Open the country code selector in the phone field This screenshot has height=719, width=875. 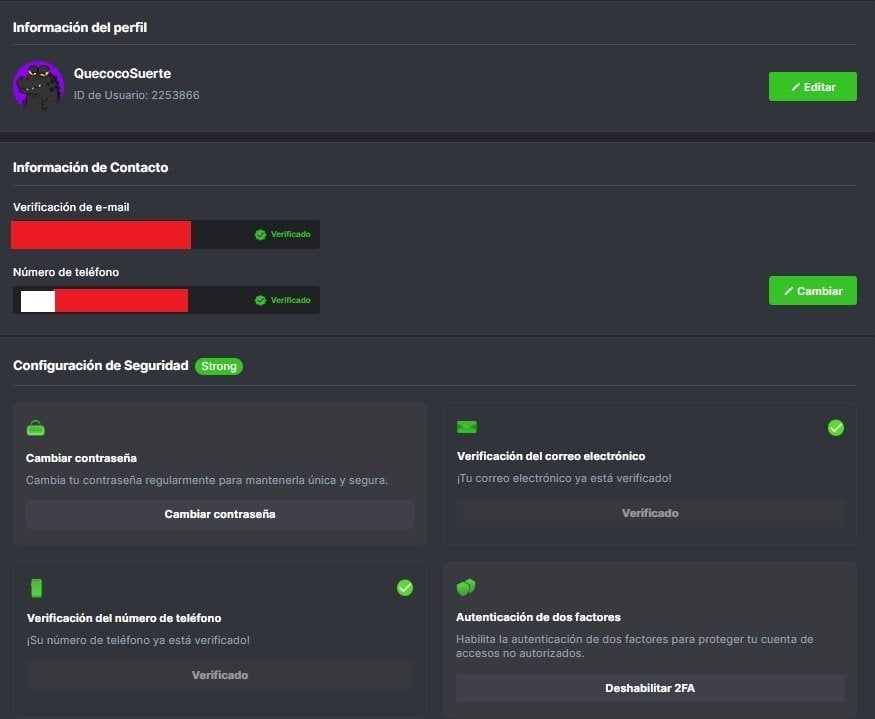point(37,301)
